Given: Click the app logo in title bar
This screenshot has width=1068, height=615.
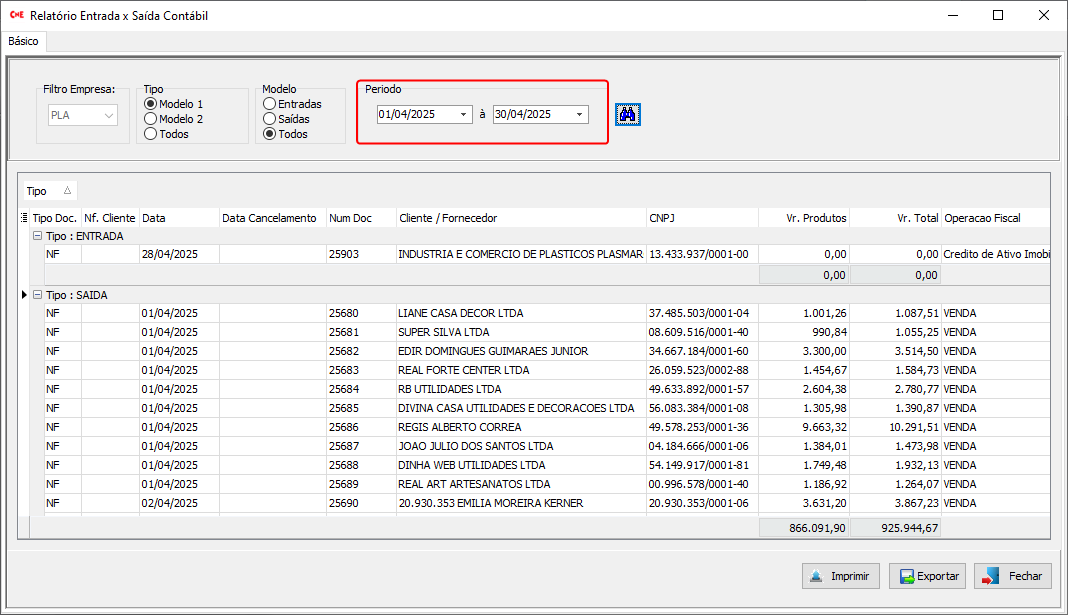Looking at the screenshot, I should tap(16, 16).
